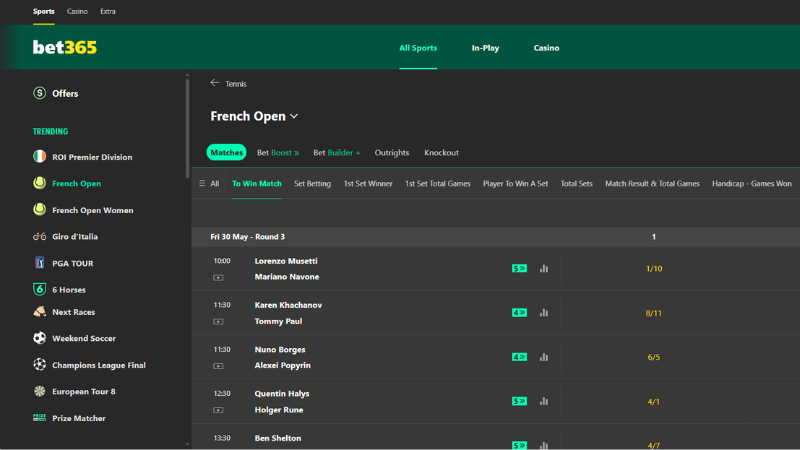Viewport: 800px width, 450px height.
Task: Open the Tommy Paul match row
Action: pos(278,321)
